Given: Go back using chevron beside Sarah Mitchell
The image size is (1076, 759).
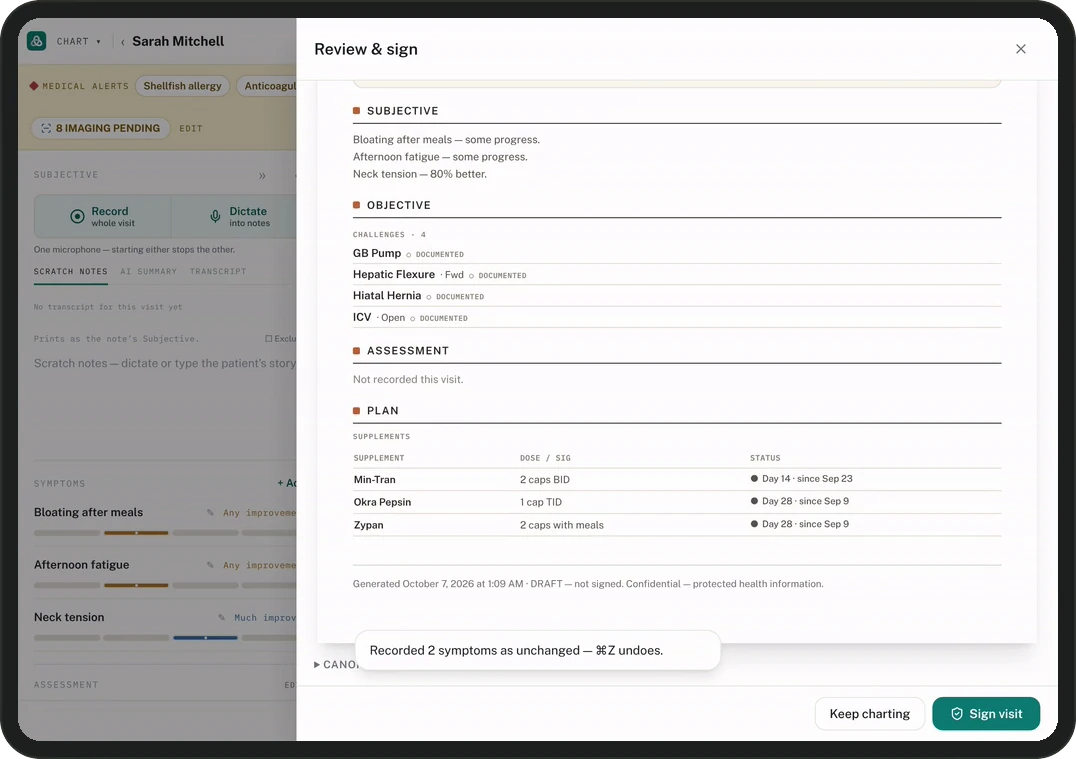Looking at the screenshot, I should pos(122,43).
